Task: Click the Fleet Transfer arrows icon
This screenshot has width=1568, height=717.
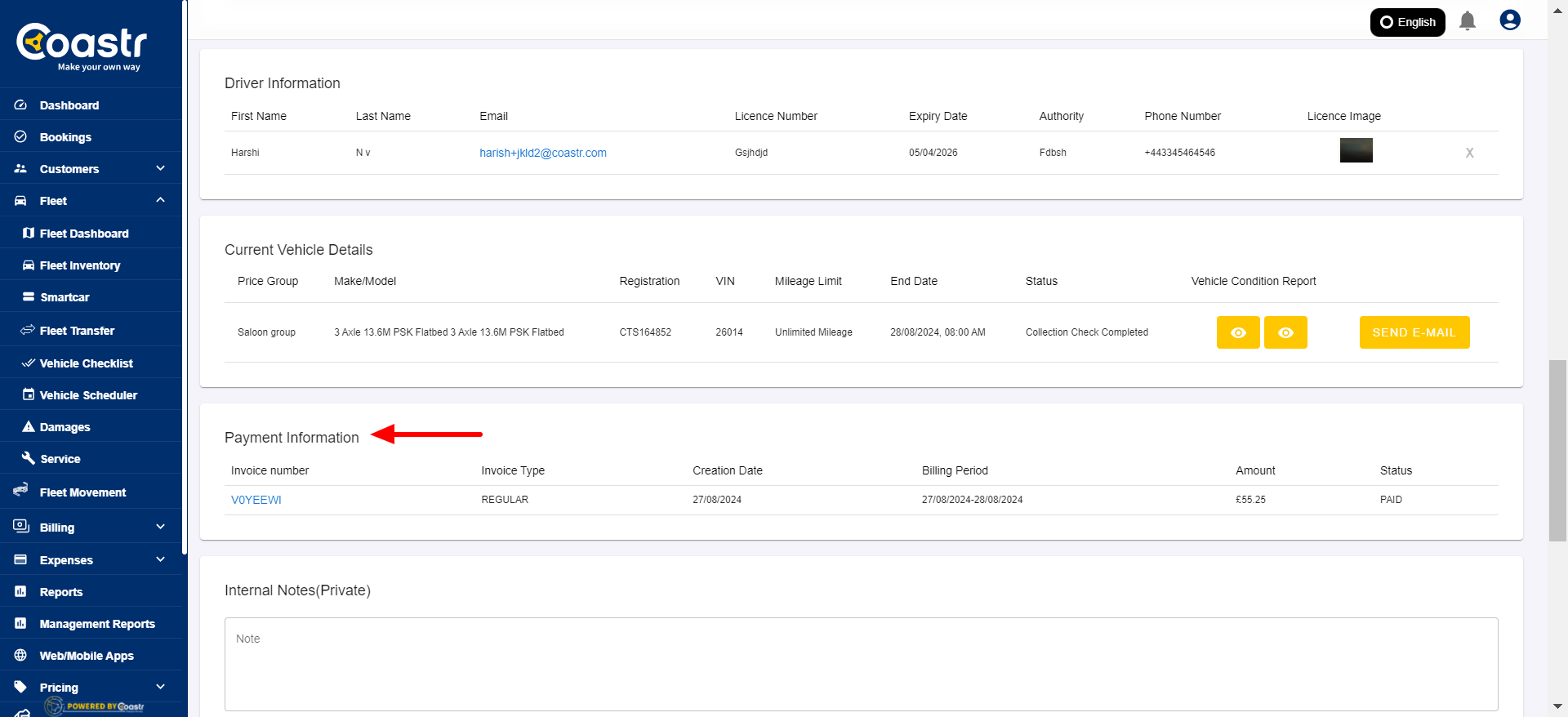Action: (x=28, y=331)
